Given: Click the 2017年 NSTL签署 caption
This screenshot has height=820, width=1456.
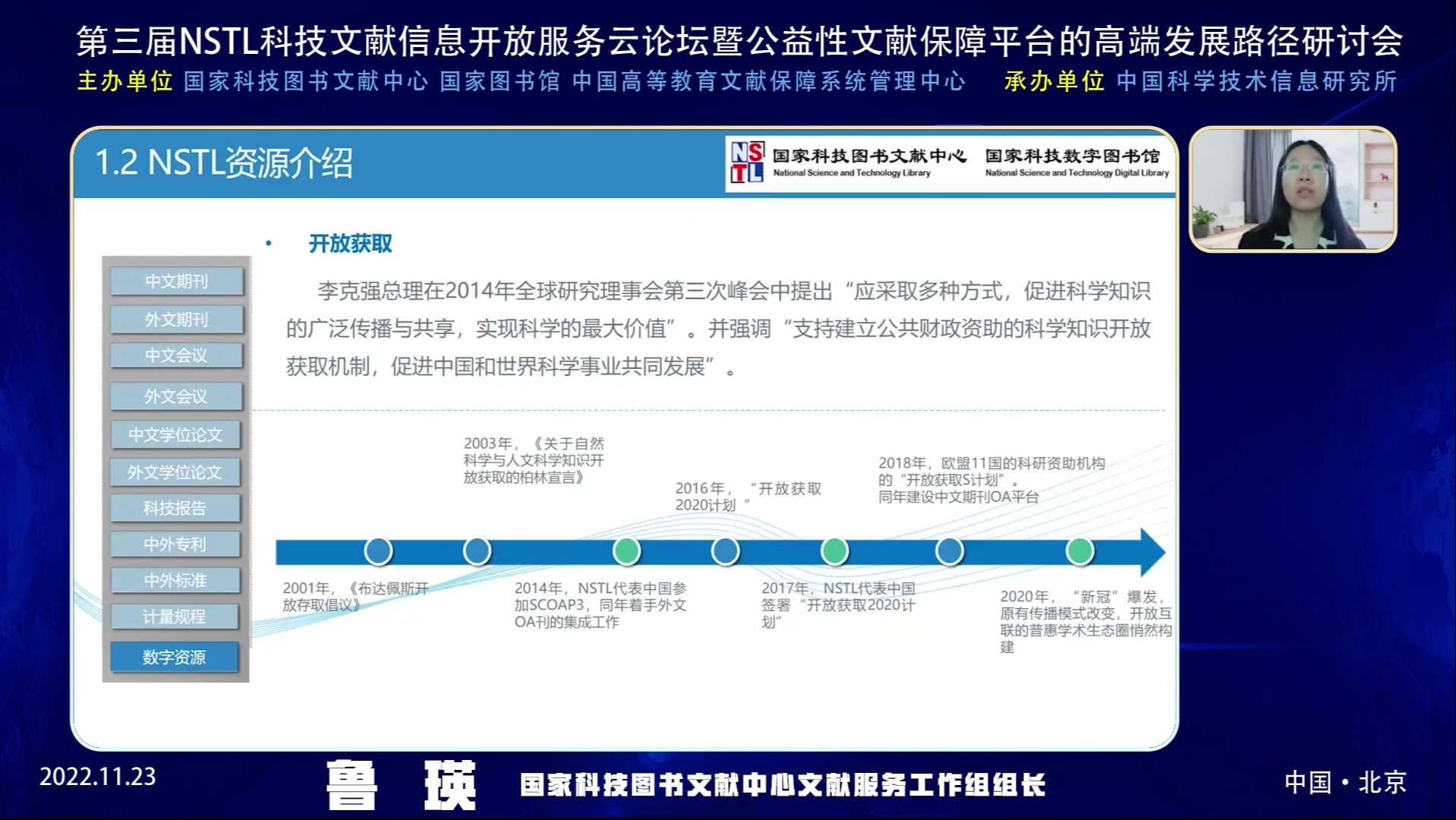Looking at the screenshot, I should click(838, 604).
